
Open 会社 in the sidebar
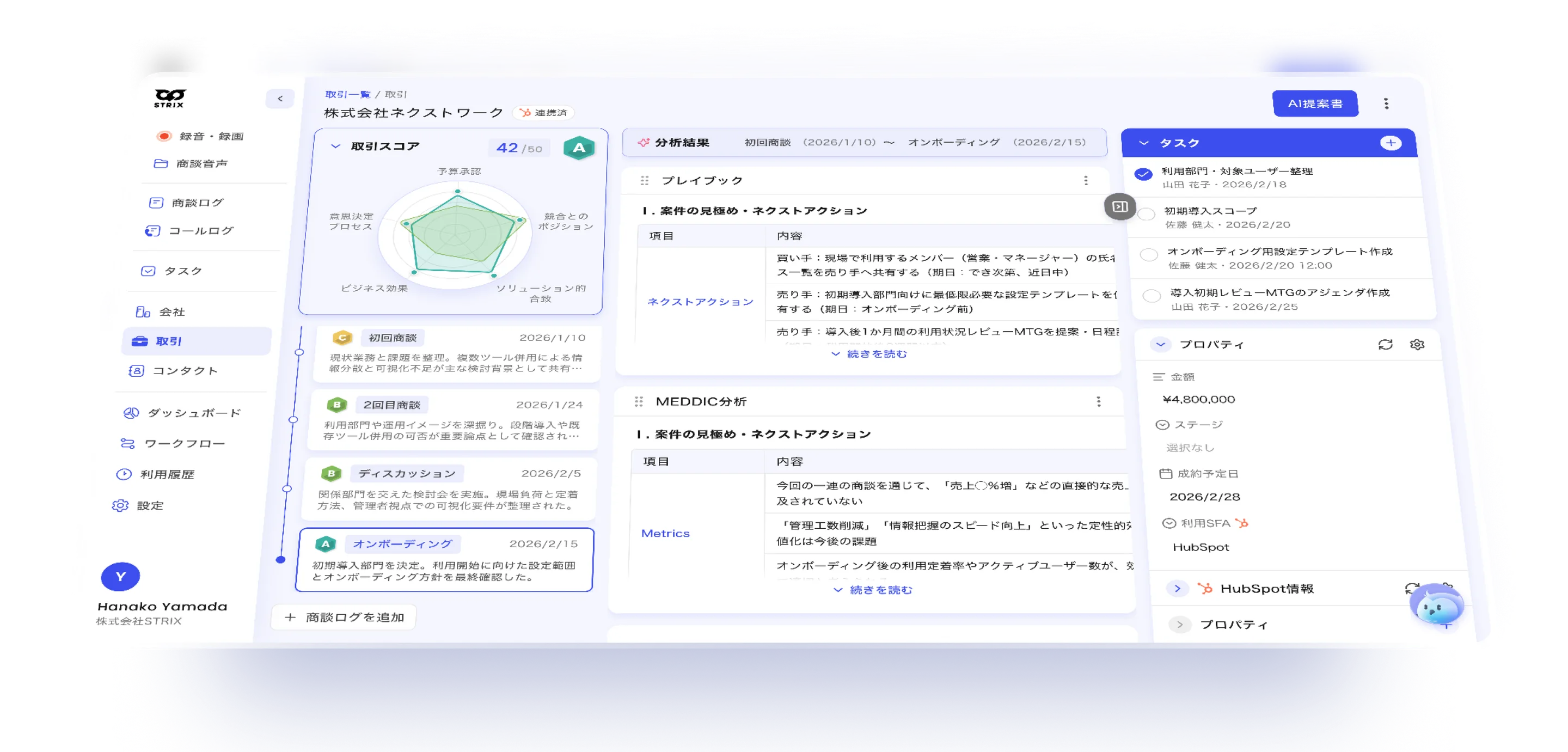click(160, 312)
